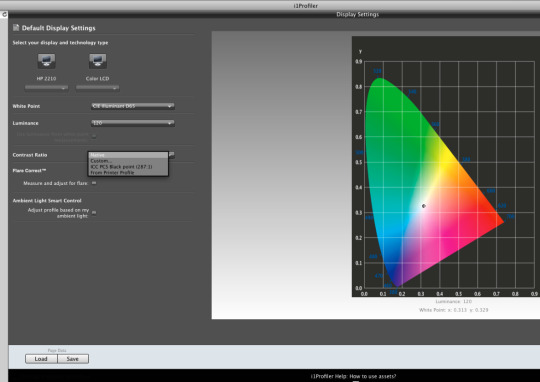Screen dimensions: 540x382
Task: Choose ICC PCS Black point (287:1)
Action: click(x=128, y=167)
